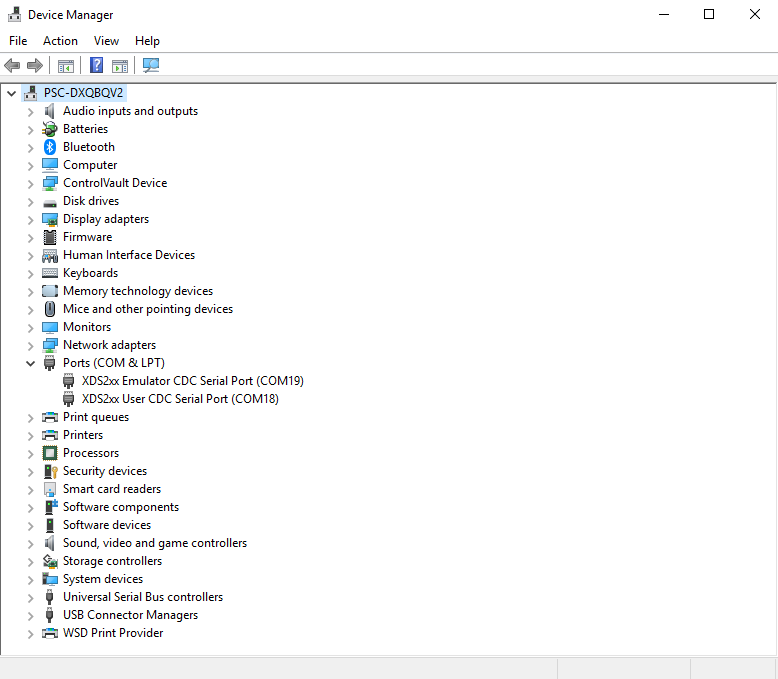The height and width of the screenshot is (679, 778).
Task: Select XDS2xx Emulator CDC Serial Port (COM19)
Action: [193, 381]
